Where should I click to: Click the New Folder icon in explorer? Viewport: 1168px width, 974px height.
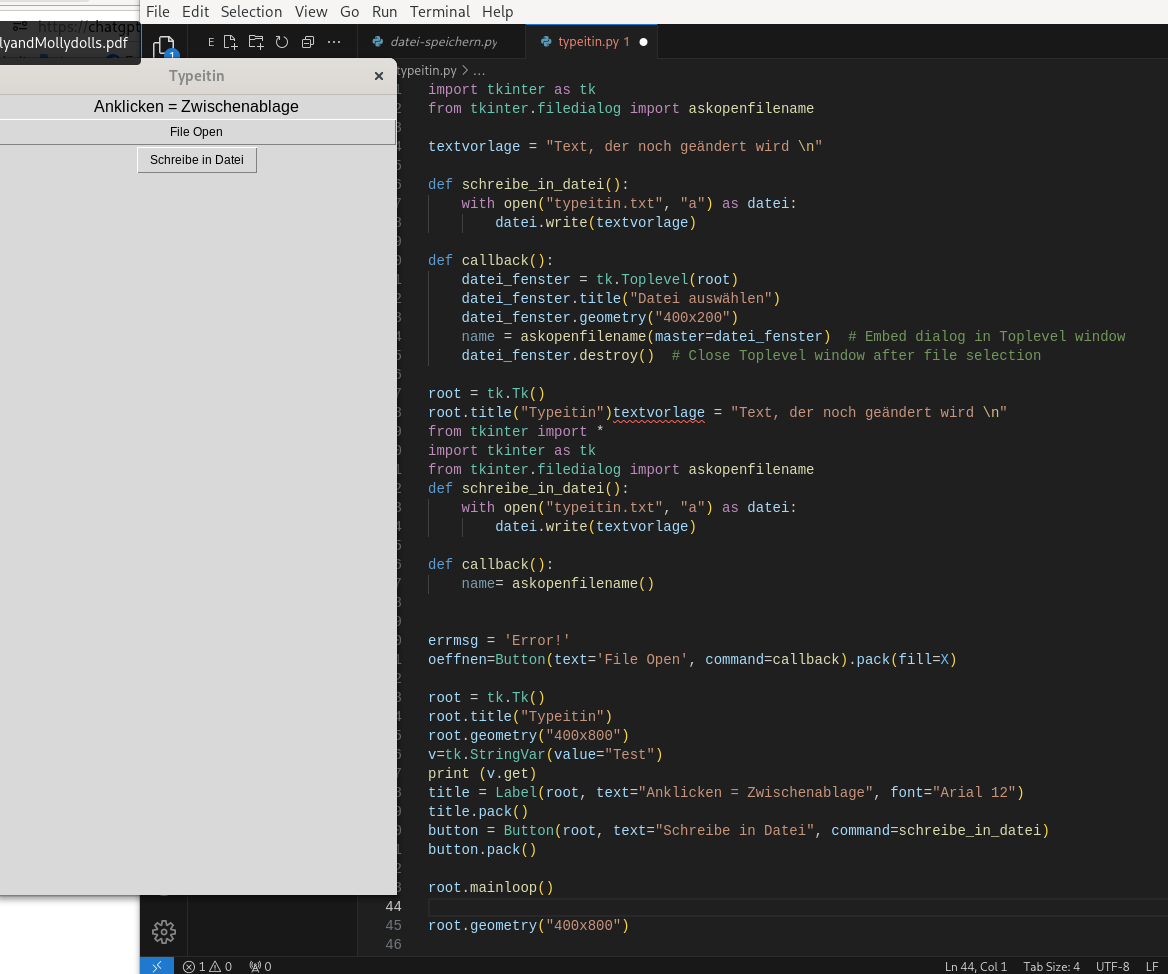(256, 42)
